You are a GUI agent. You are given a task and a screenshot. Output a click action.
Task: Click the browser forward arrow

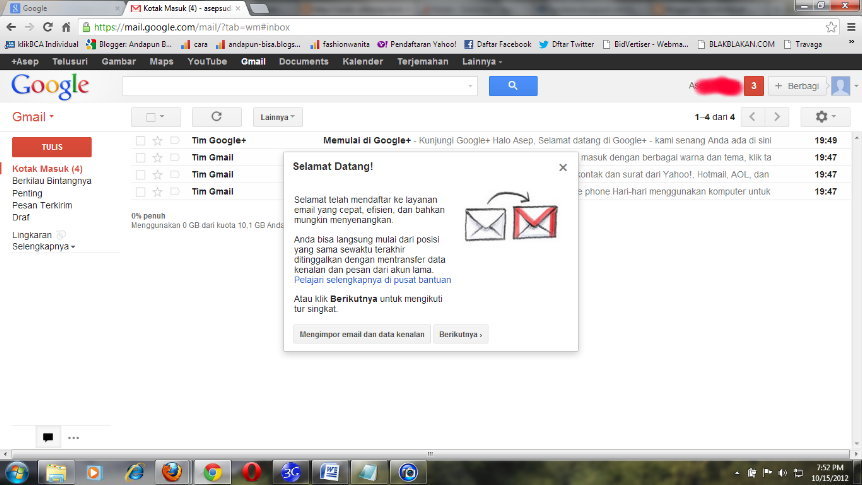[29, 27]
